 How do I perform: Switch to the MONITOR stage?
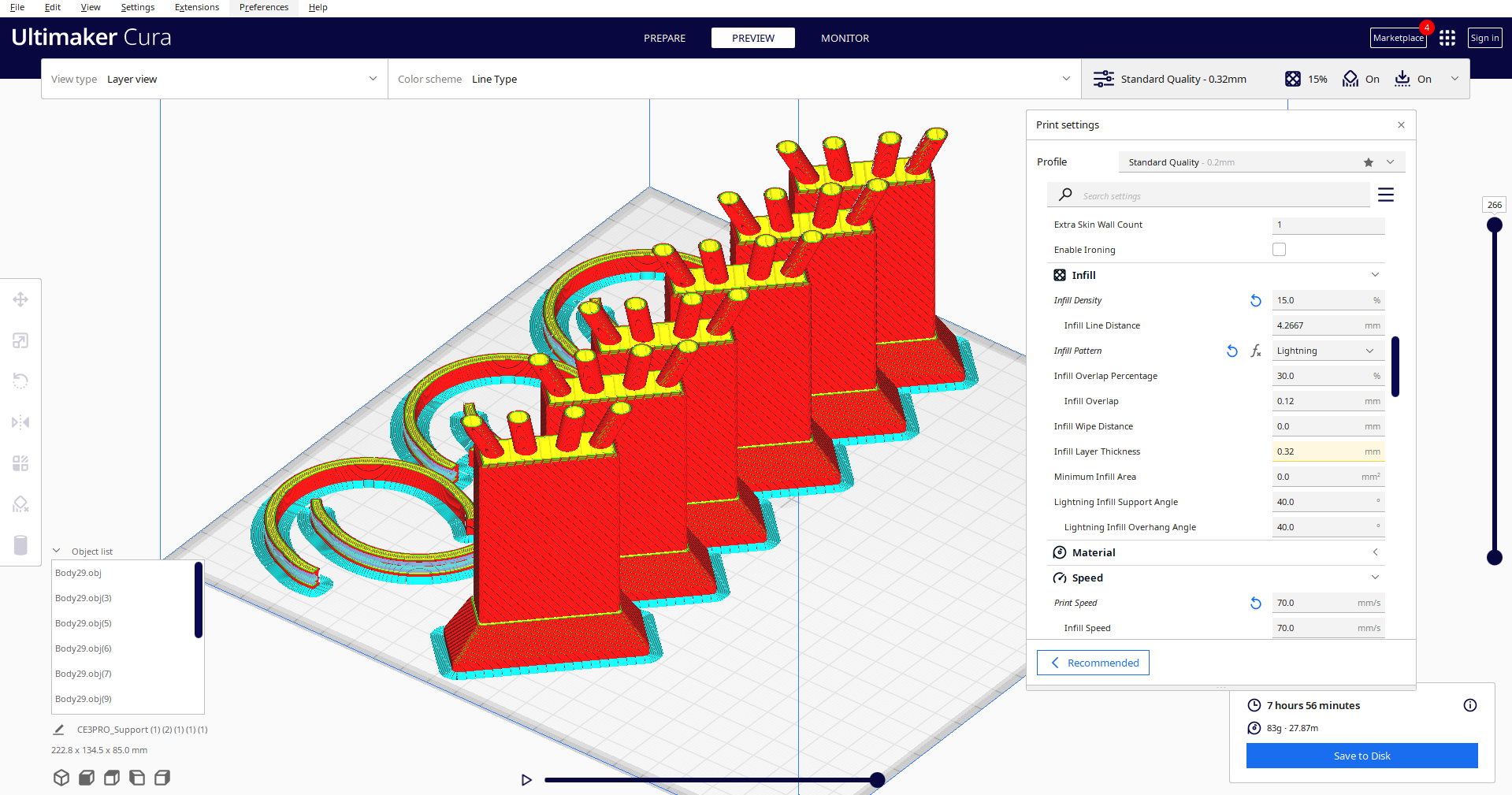tap(845, 38)
